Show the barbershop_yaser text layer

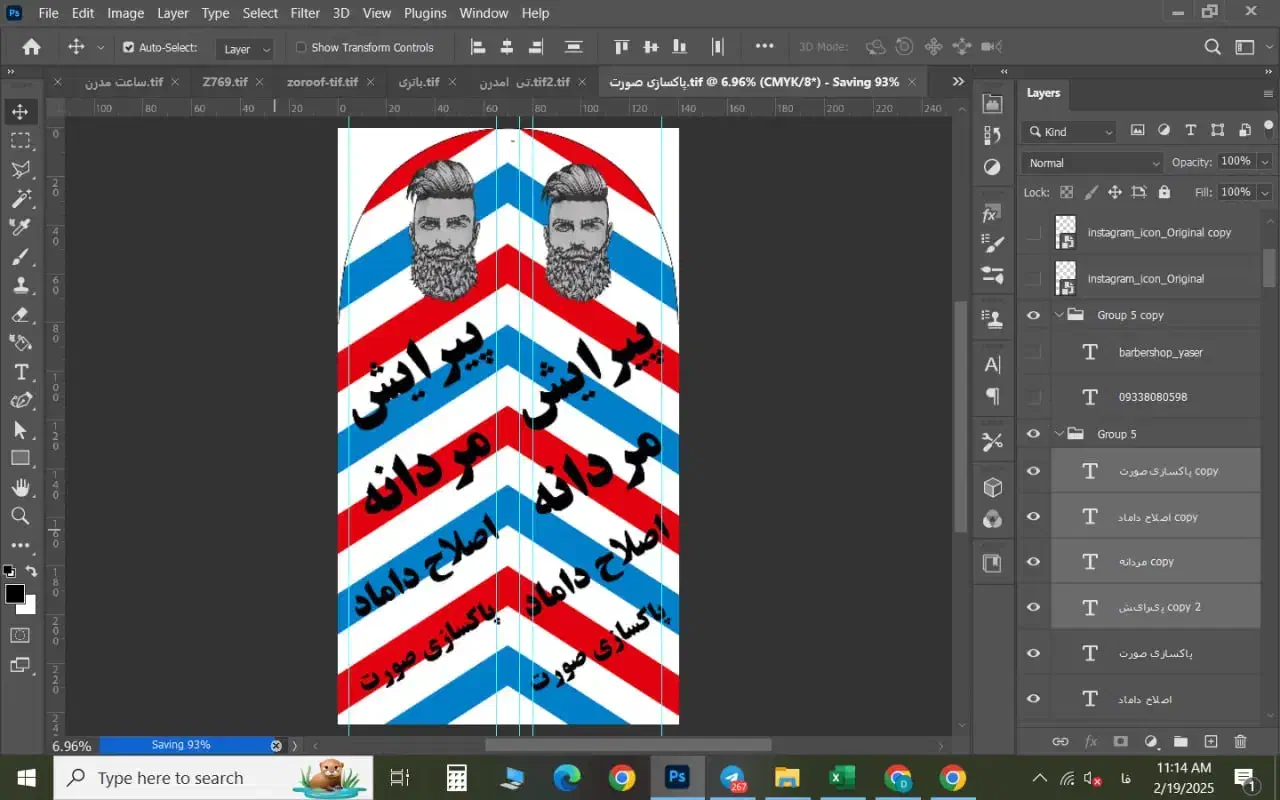tap(1034, 352)
